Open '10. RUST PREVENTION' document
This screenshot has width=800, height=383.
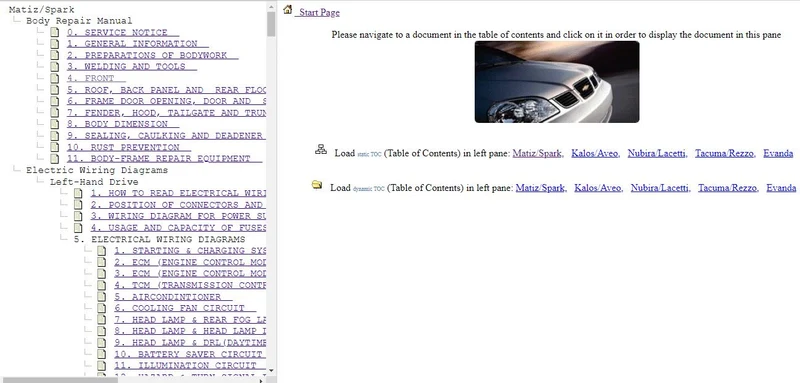(129, 147)
